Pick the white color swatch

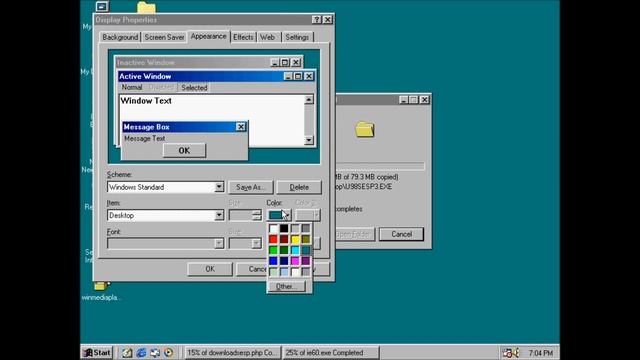(273, 229)
